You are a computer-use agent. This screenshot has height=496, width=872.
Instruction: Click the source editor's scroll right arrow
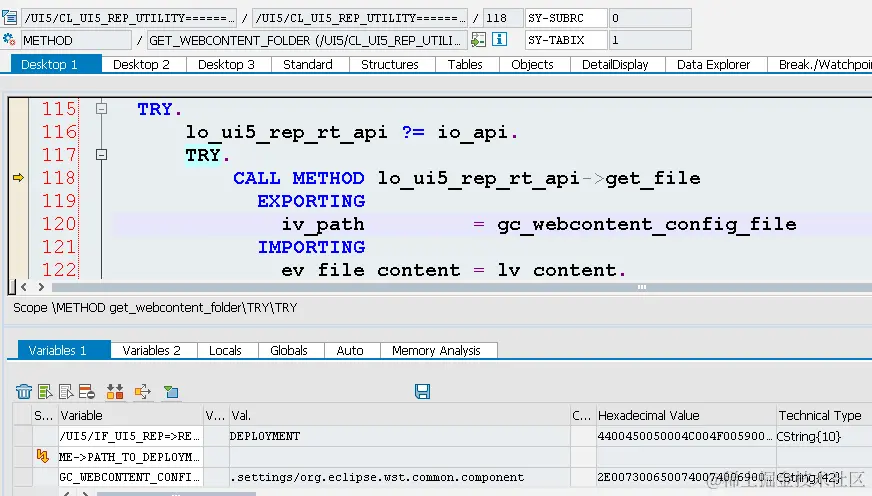[x=41, y=287]
